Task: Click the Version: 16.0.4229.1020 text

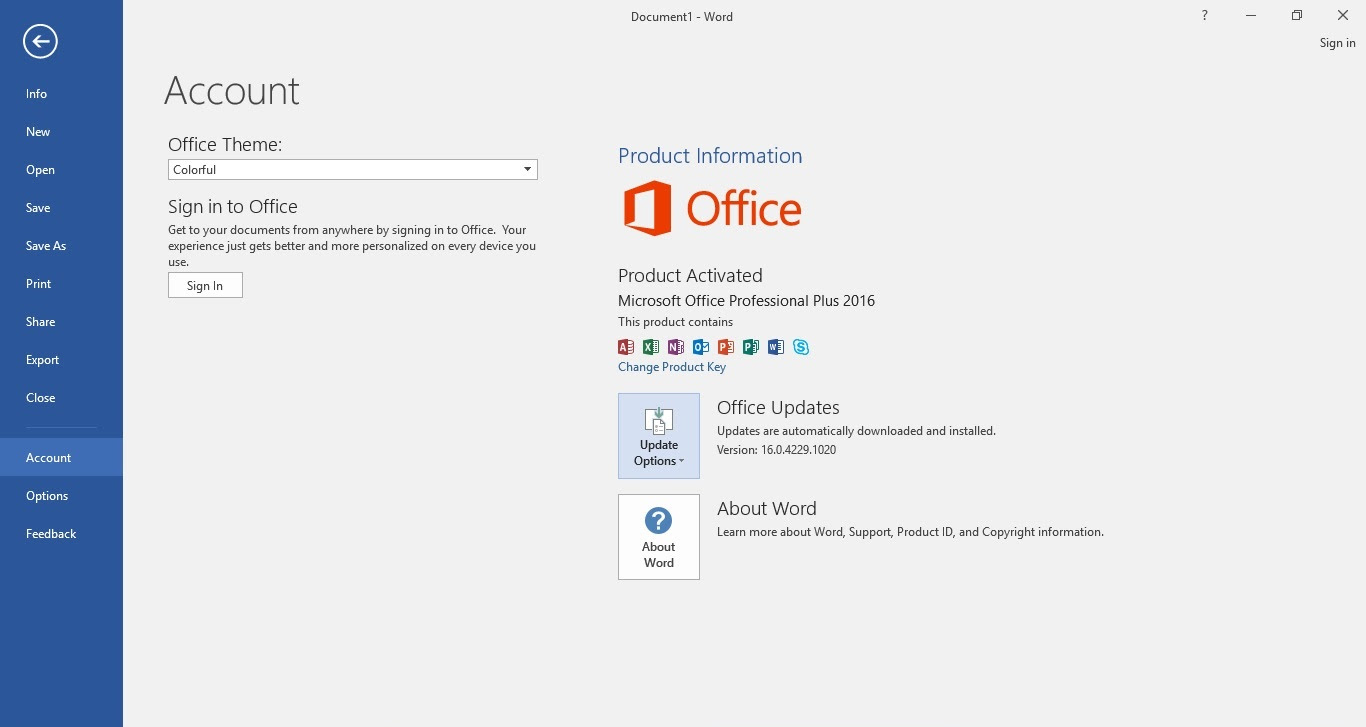Action: point(776,450)
